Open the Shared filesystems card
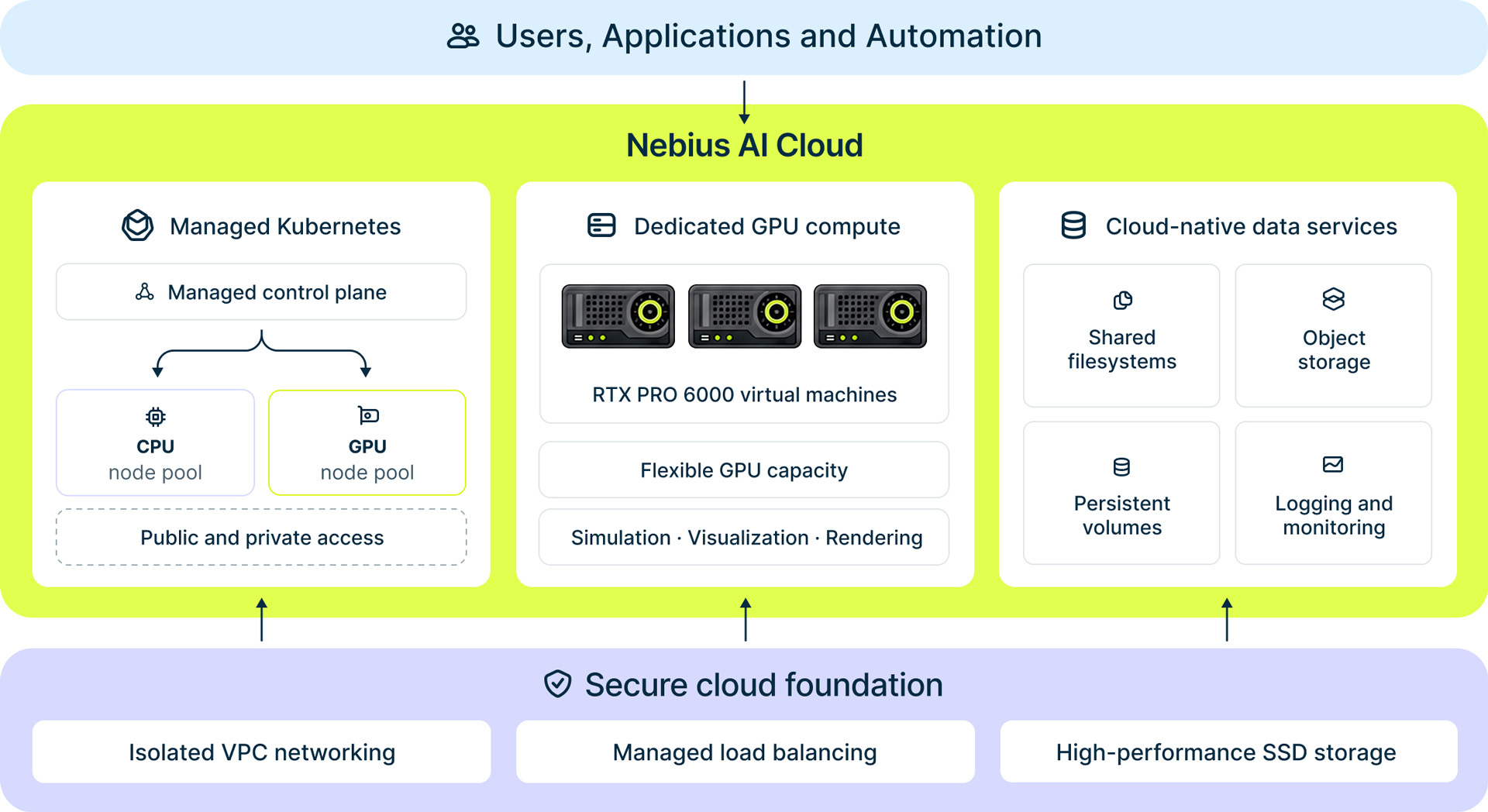The image size is (1488, 812). (x=1121, y=335)
